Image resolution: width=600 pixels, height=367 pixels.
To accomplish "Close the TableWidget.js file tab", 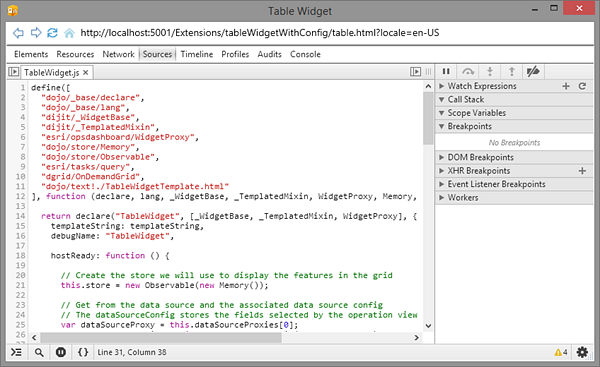I will click(86, 72).
